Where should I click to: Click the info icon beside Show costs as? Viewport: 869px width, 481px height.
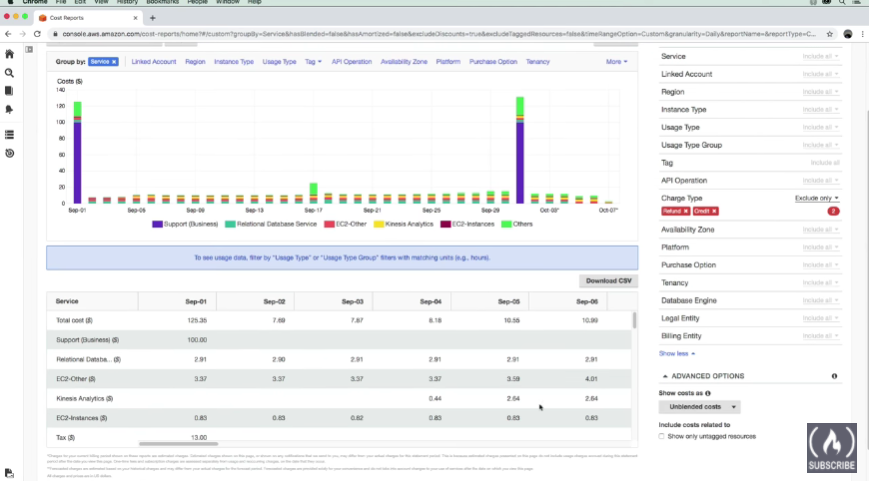pos(708,393)
